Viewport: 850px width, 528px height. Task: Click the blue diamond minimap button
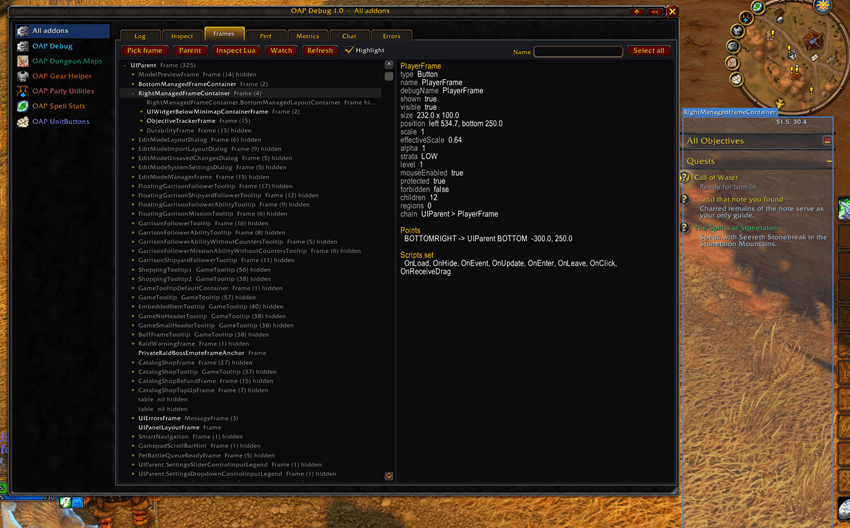(746, 18)
